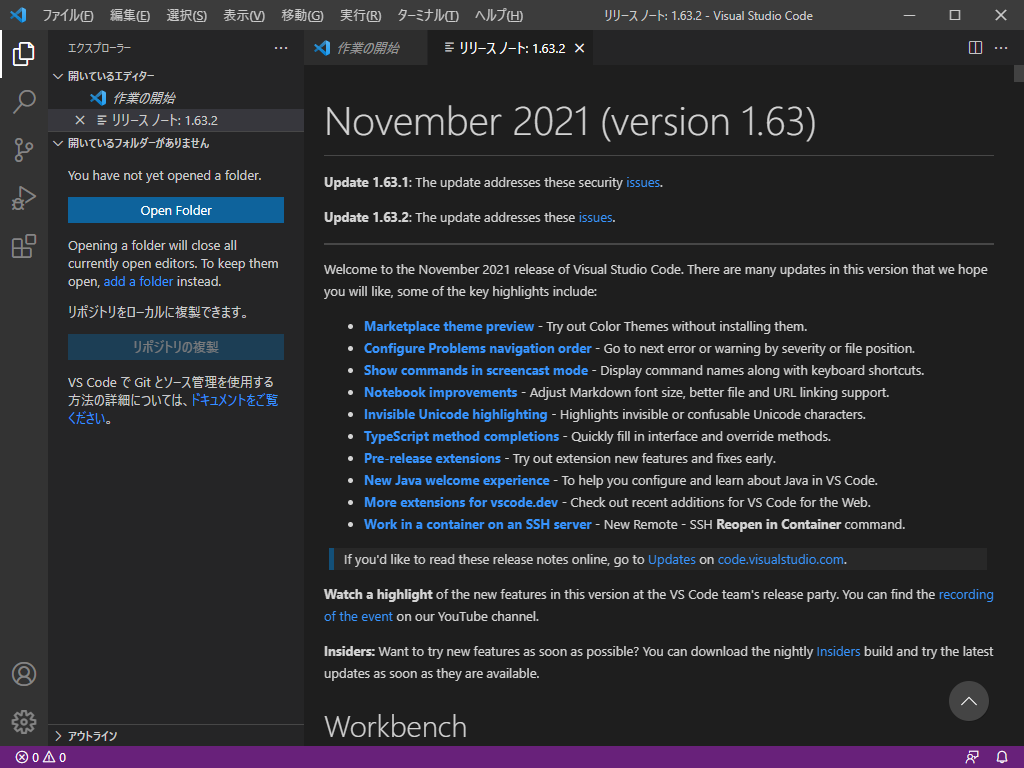Click the リポジトリの複製 button

tap(176, 347)
